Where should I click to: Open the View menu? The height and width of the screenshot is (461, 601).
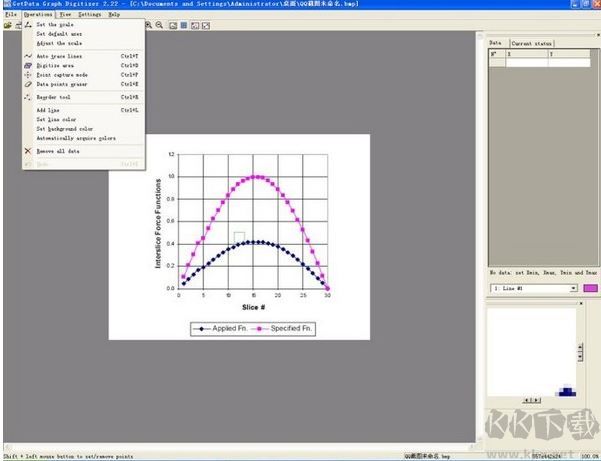click(x=65, y=16)
